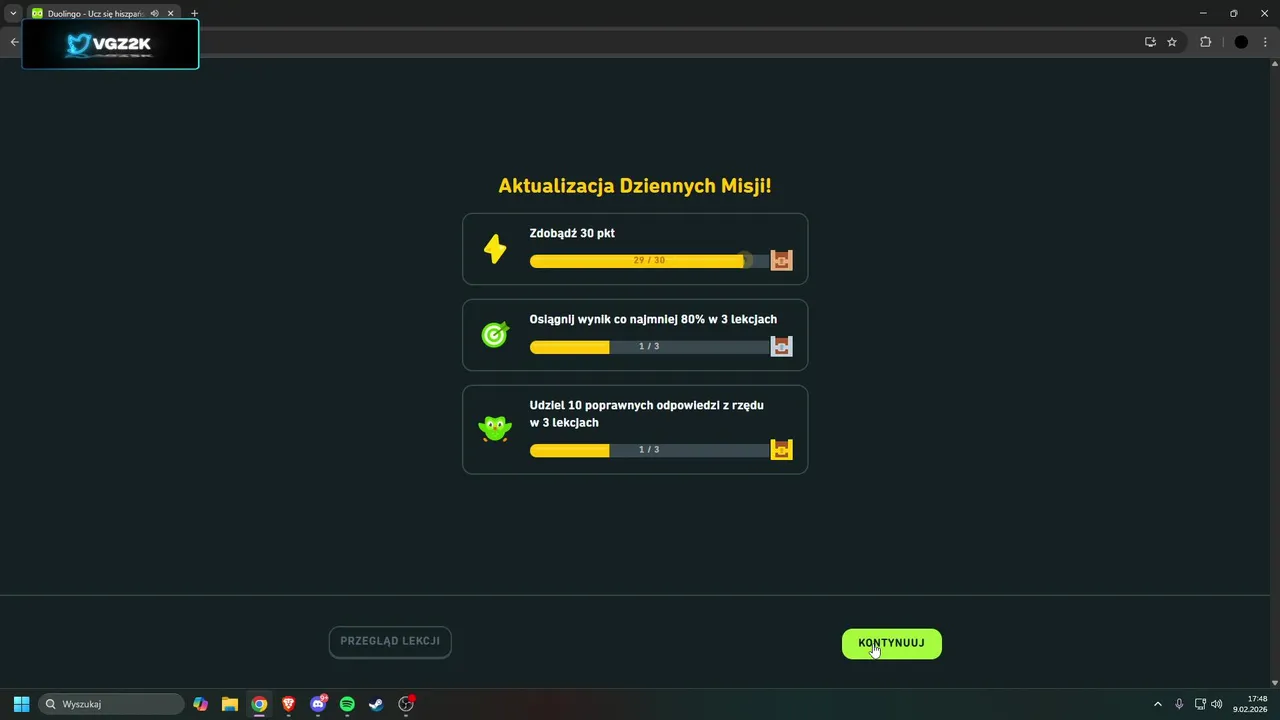Viewport: 1280px width, 720px height.
Task: Click the 10 correct answers progress bar
Action: tap(649, 450)
